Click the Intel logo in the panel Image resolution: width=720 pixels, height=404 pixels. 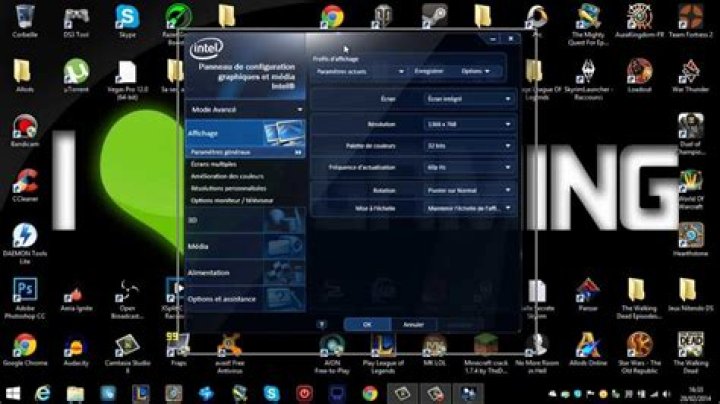[205, 48]
